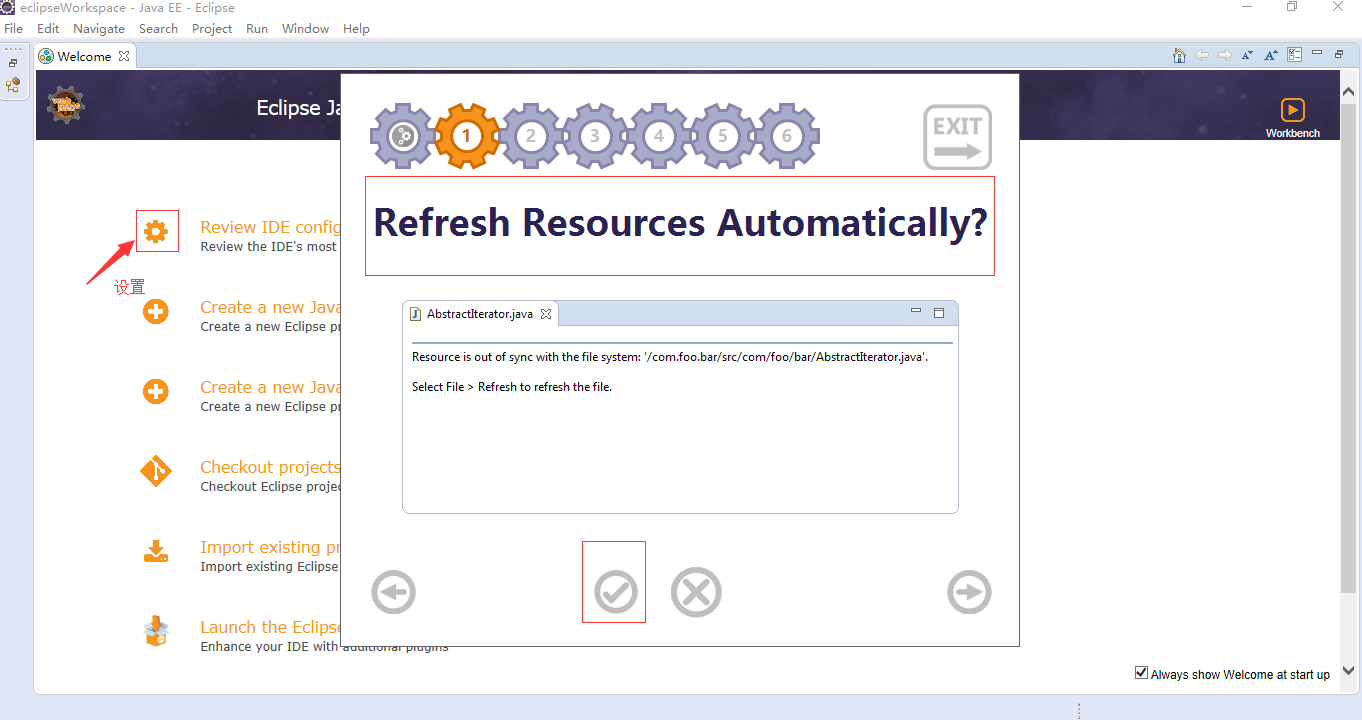
Task: Go to the next question arrow
Action: (969, 592)
